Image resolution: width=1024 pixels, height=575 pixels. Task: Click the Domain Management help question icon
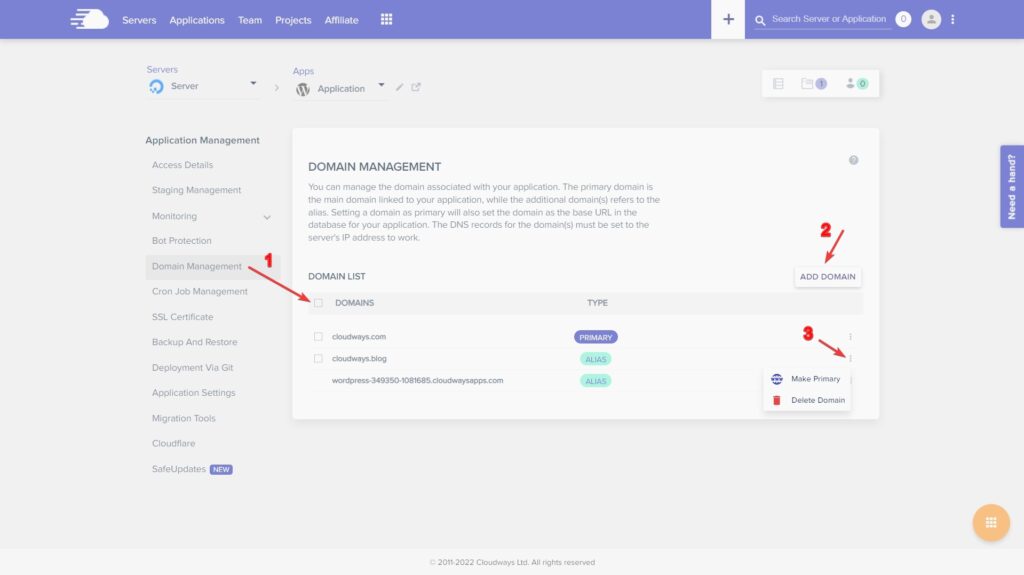pyautogui.click(x=854, y=160)
